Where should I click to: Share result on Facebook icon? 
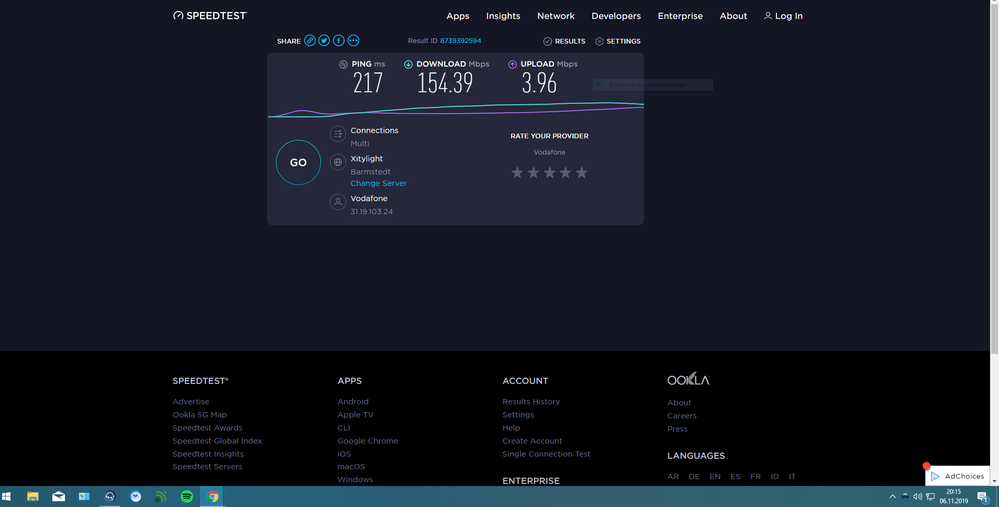339,41
